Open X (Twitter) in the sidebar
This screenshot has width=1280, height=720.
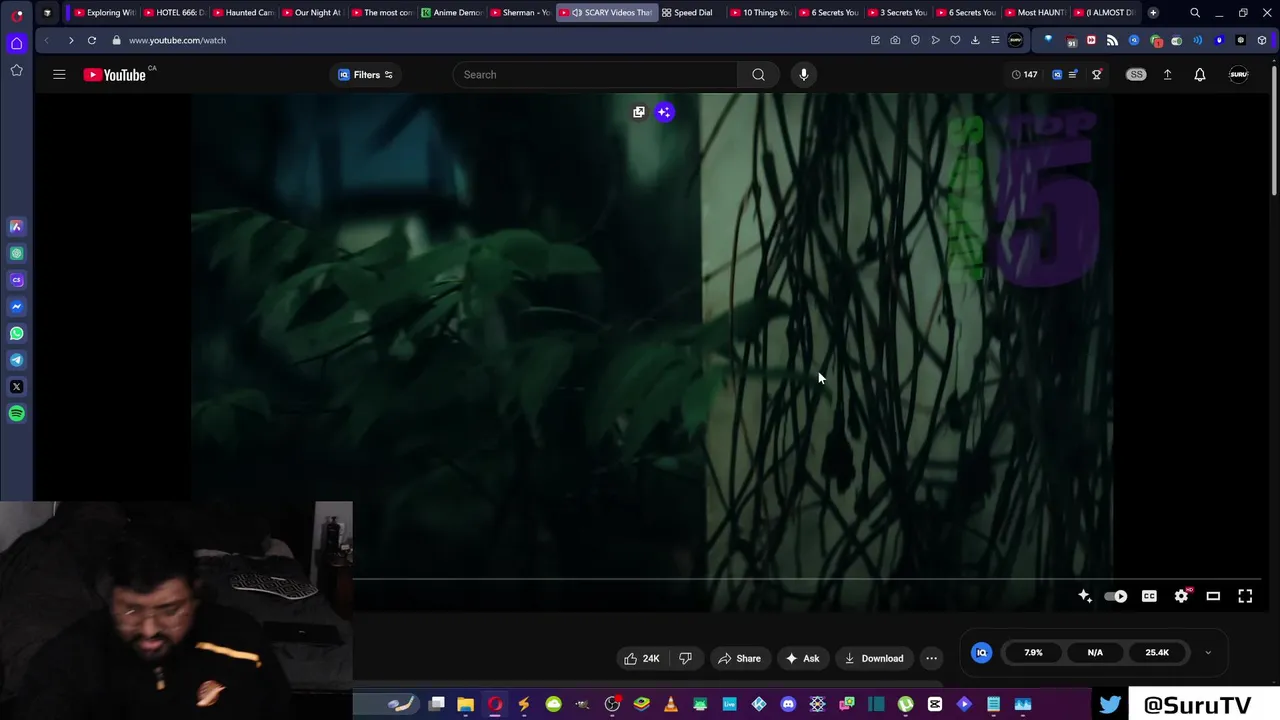click(x=16, y=387)
